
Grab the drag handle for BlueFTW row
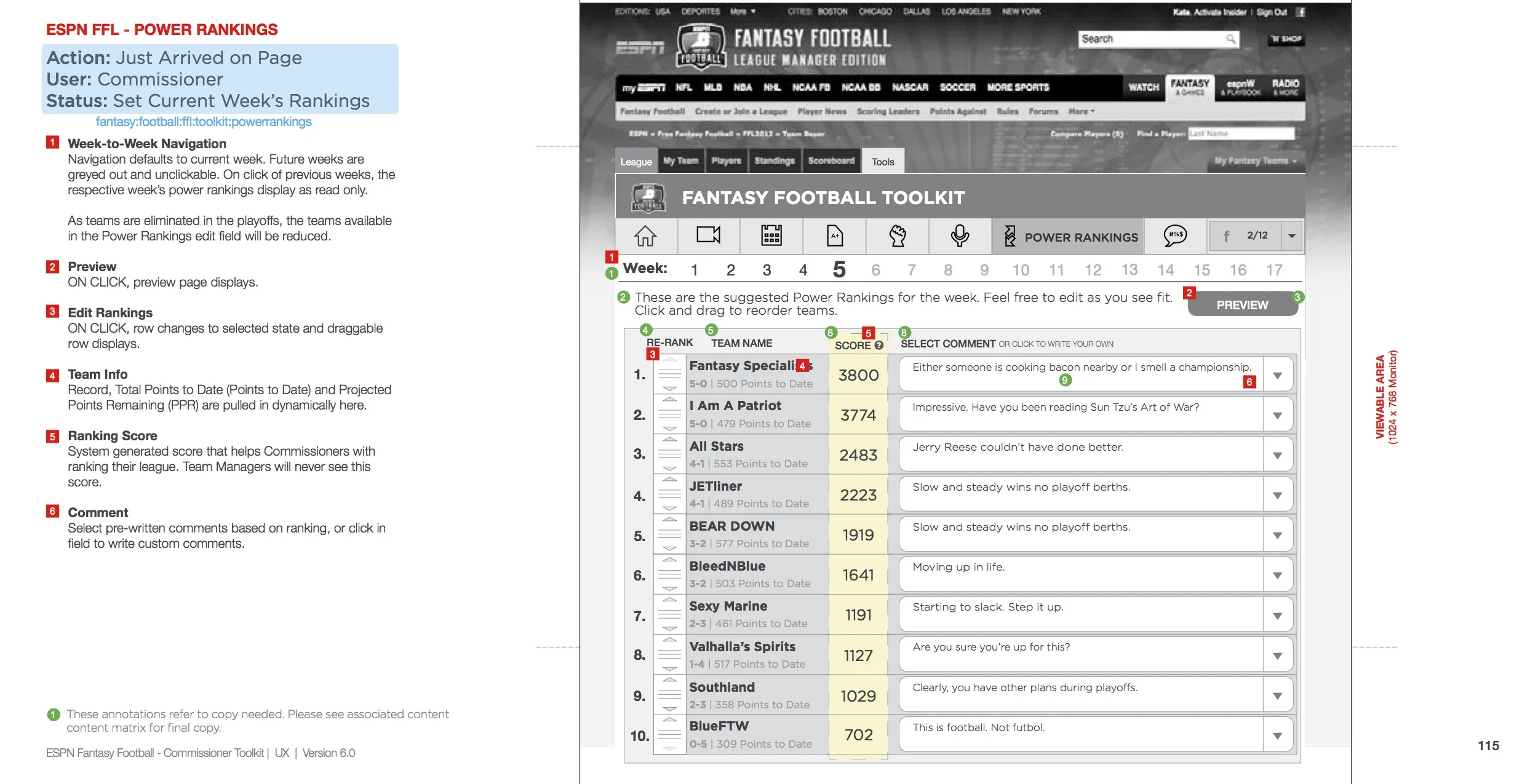pos(669,734)
